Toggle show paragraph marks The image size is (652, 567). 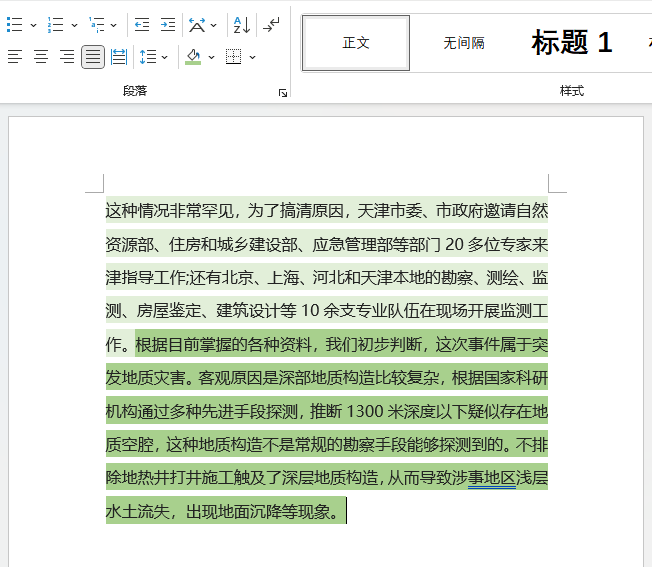(272, 25)
